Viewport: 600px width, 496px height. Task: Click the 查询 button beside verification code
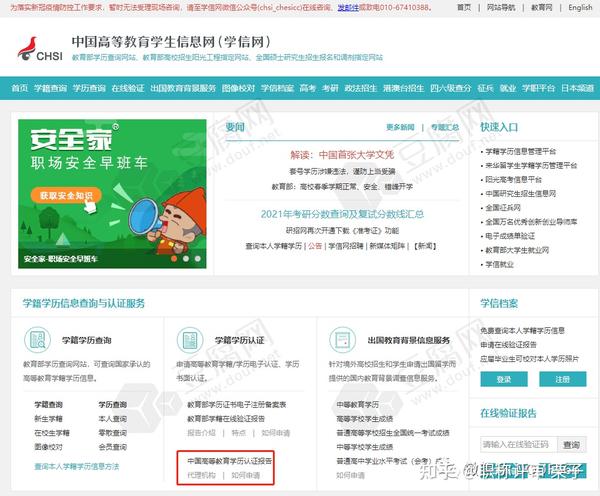pyautogui.click(x=572, y=445)
